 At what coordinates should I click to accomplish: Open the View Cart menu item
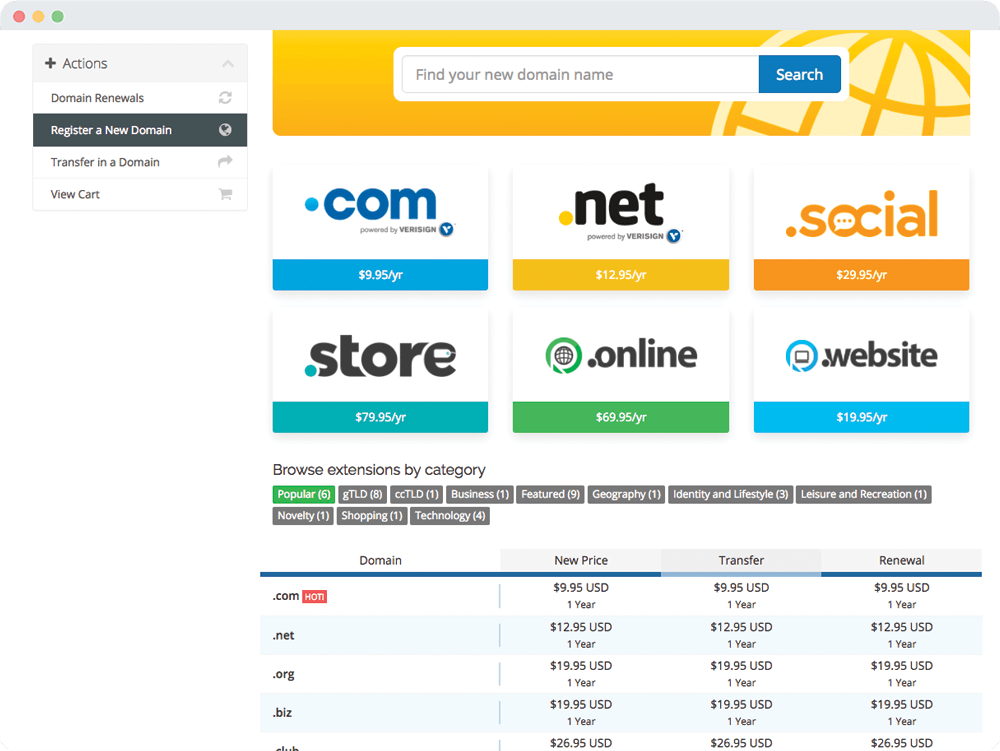tap(75, 194)
